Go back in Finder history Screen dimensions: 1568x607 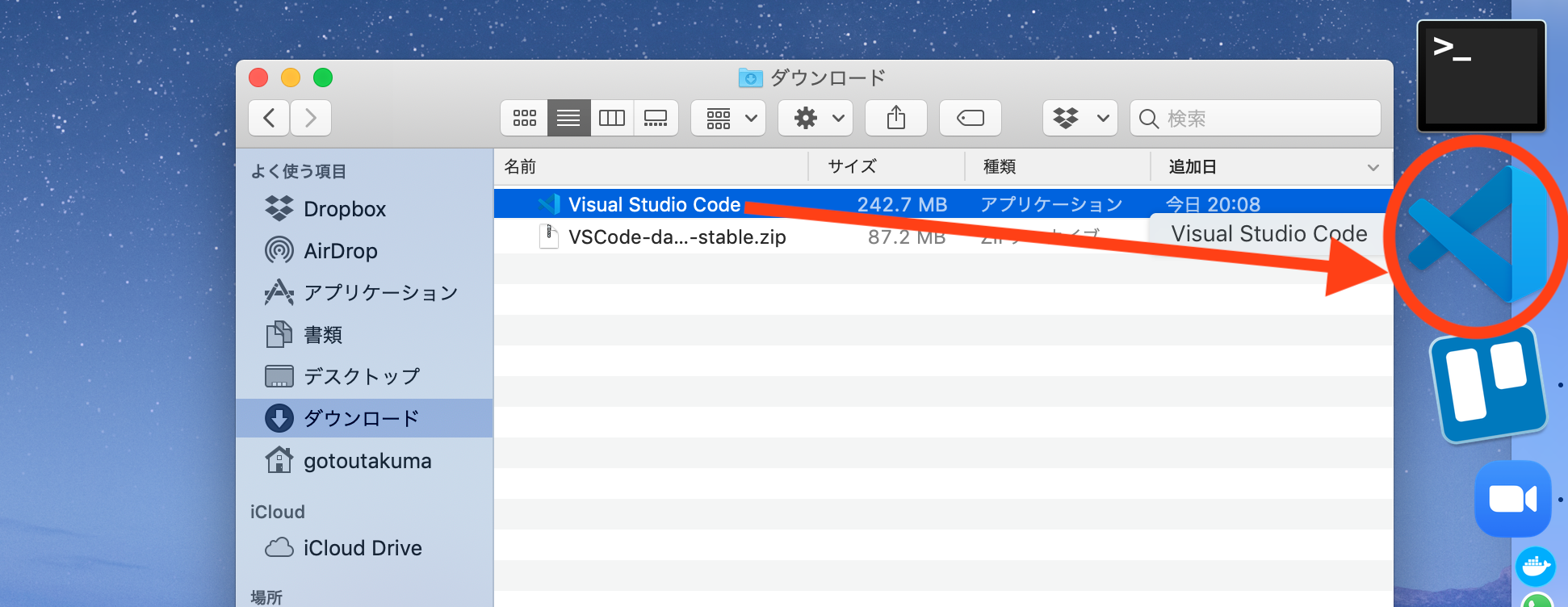[x=269, y=118]
